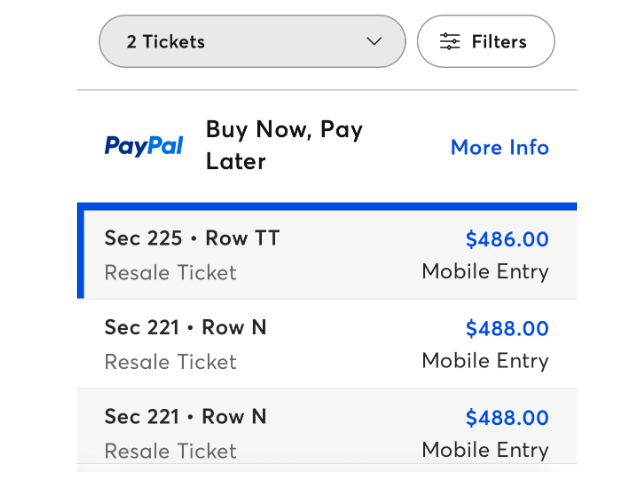Screen dimensions: 618x498
Task: Click the Buy Now, Pay Later text
Action: (x=284, y=145)
